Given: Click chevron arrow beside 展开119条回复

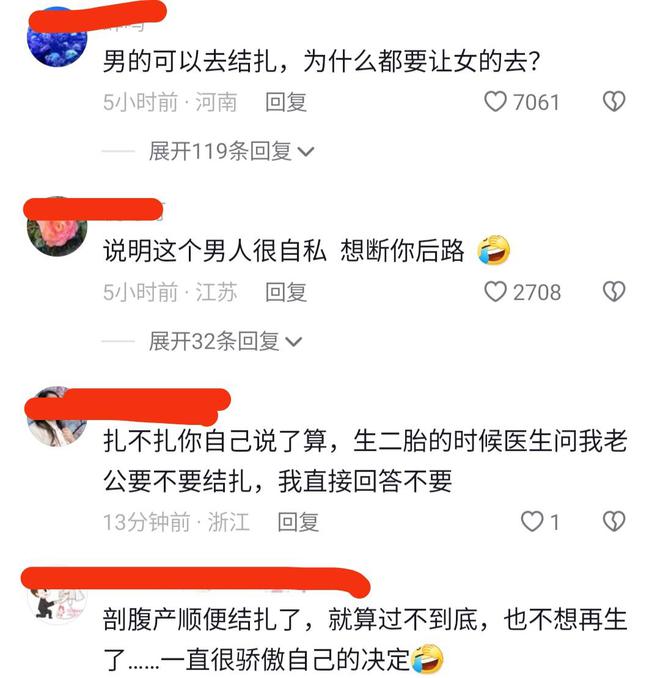Looking at the screenshot, I should (306, 152).
